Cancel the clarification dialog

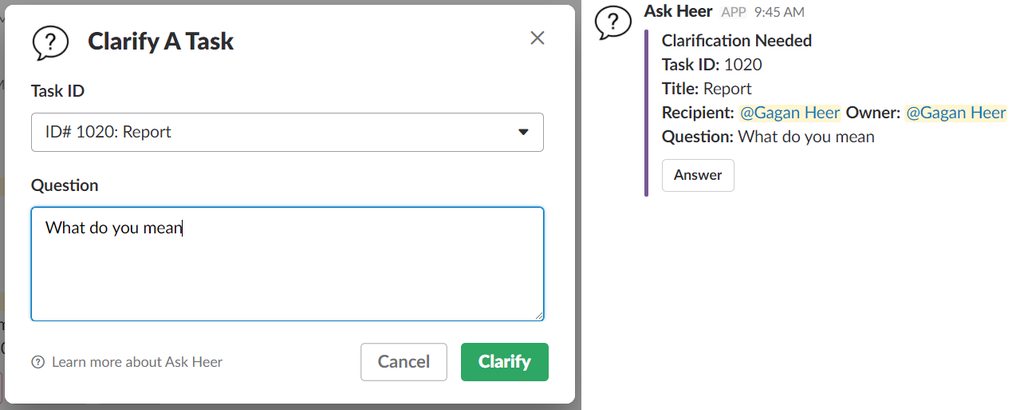point(404,362)
